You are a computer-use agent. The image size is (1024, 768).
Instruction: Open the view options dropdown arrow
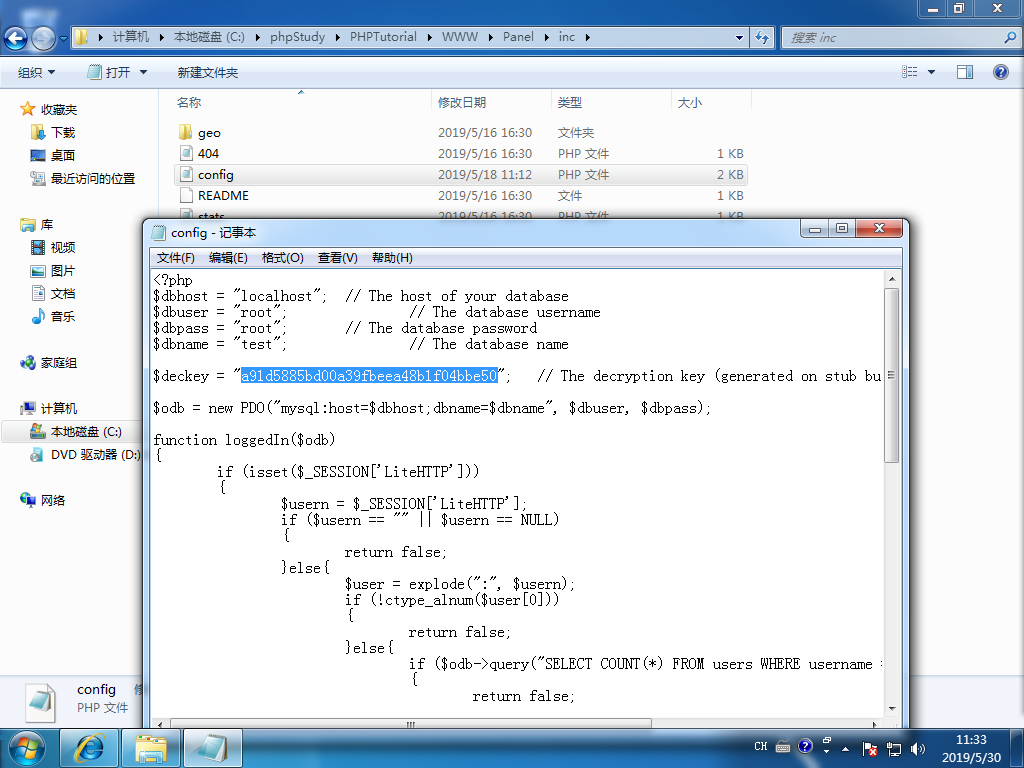[932, 72]
